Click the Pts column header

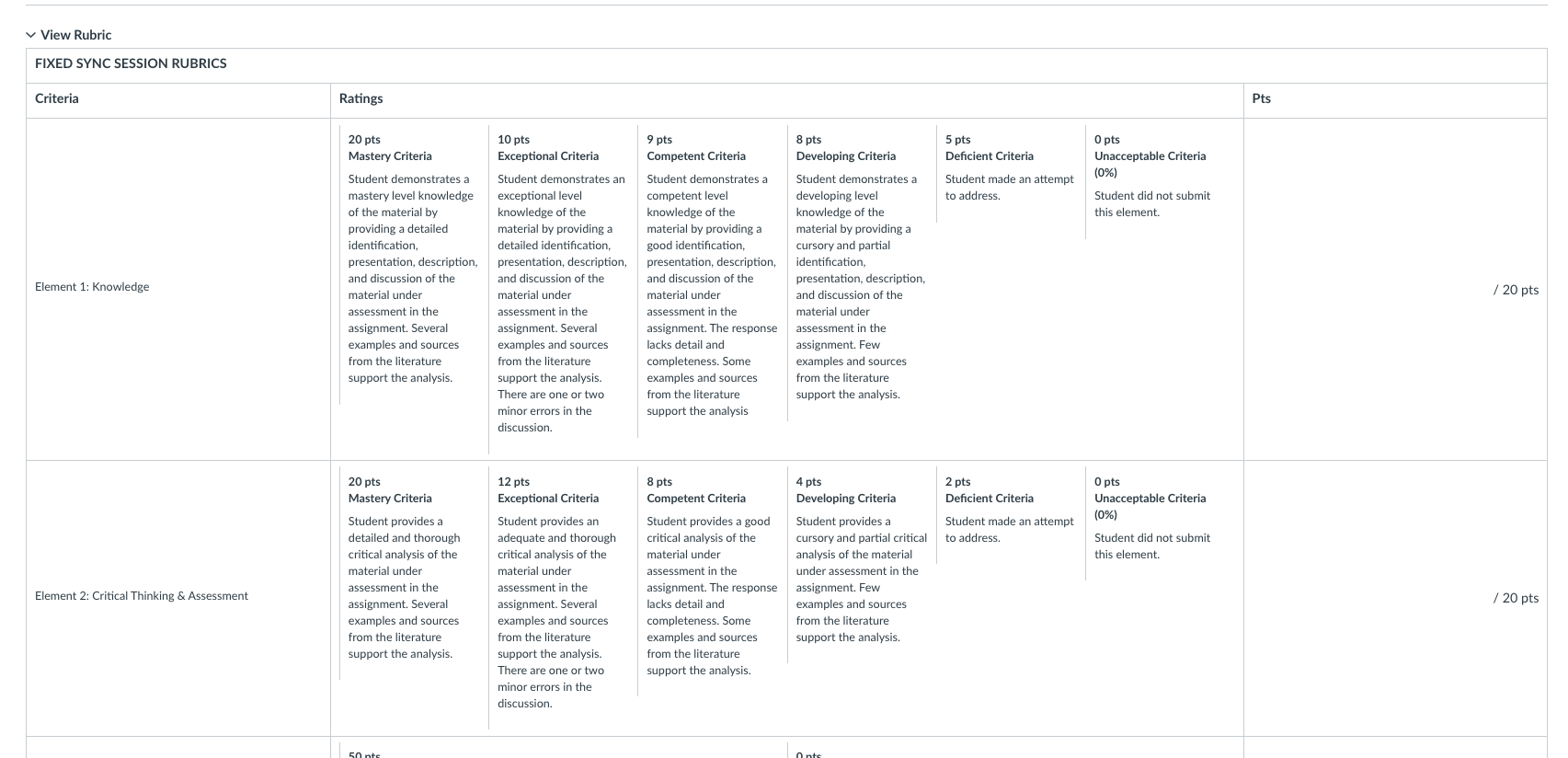click(x=1261, y=98)
